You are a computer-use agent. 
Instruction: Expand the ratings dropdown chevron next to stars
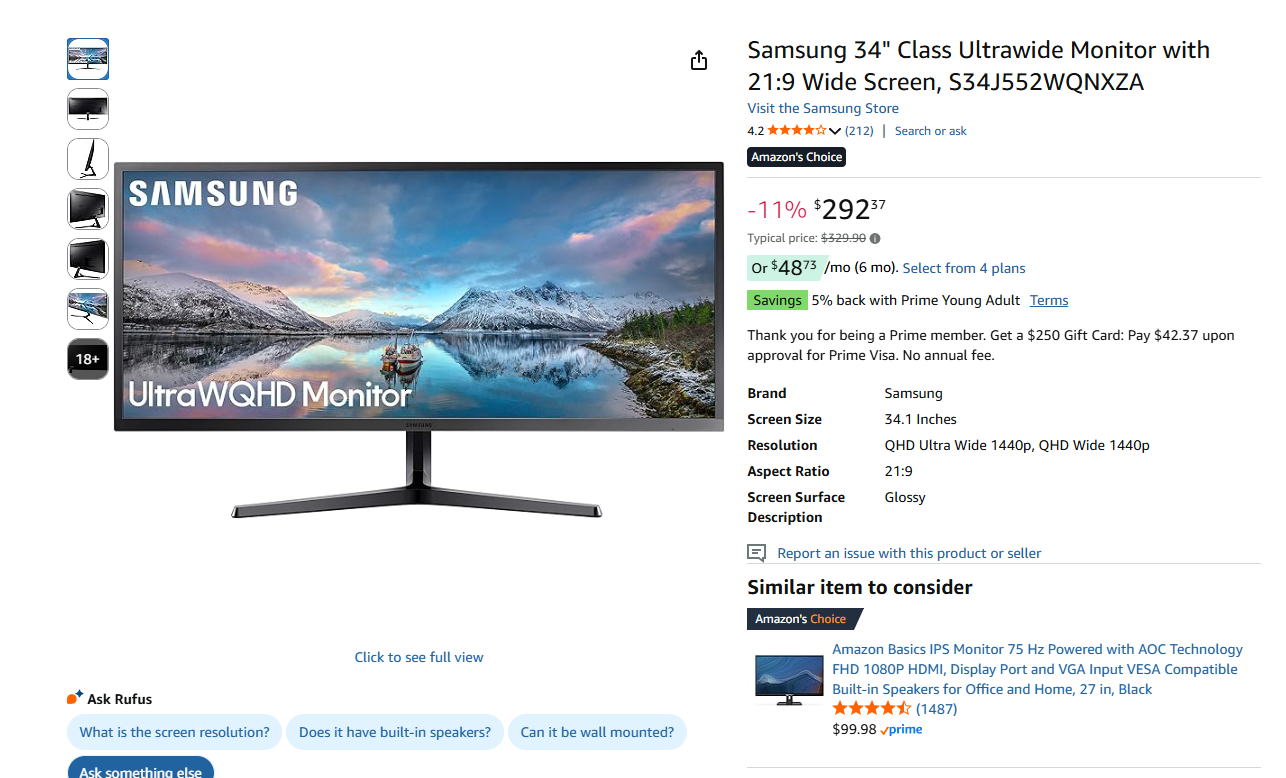click(835, 131)
